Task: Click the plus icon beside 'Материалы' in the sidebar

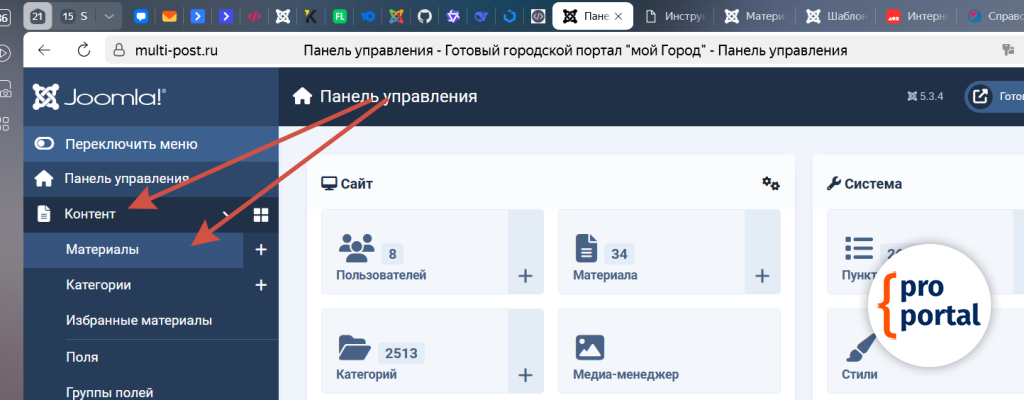Action: [x=261, y=249]
